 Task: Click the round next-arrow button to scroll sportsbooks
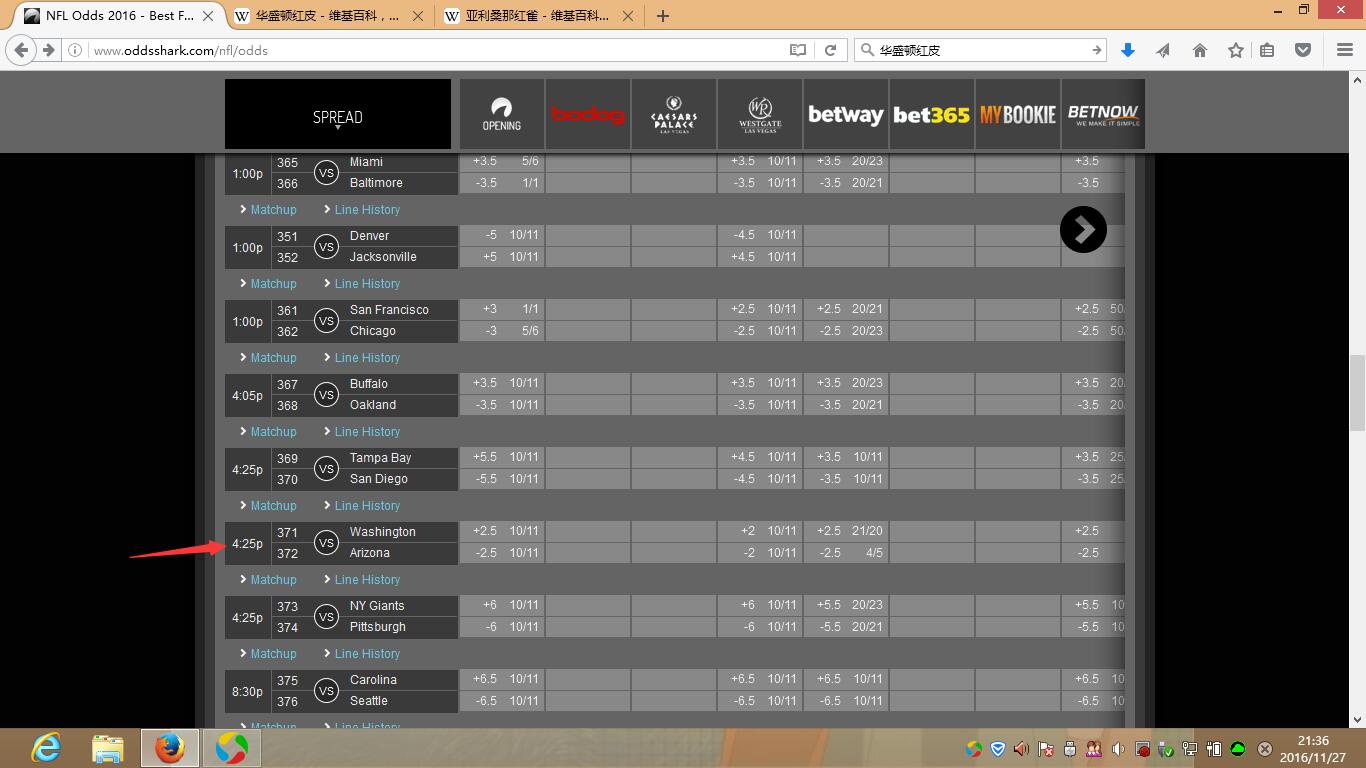(1083, 230)
